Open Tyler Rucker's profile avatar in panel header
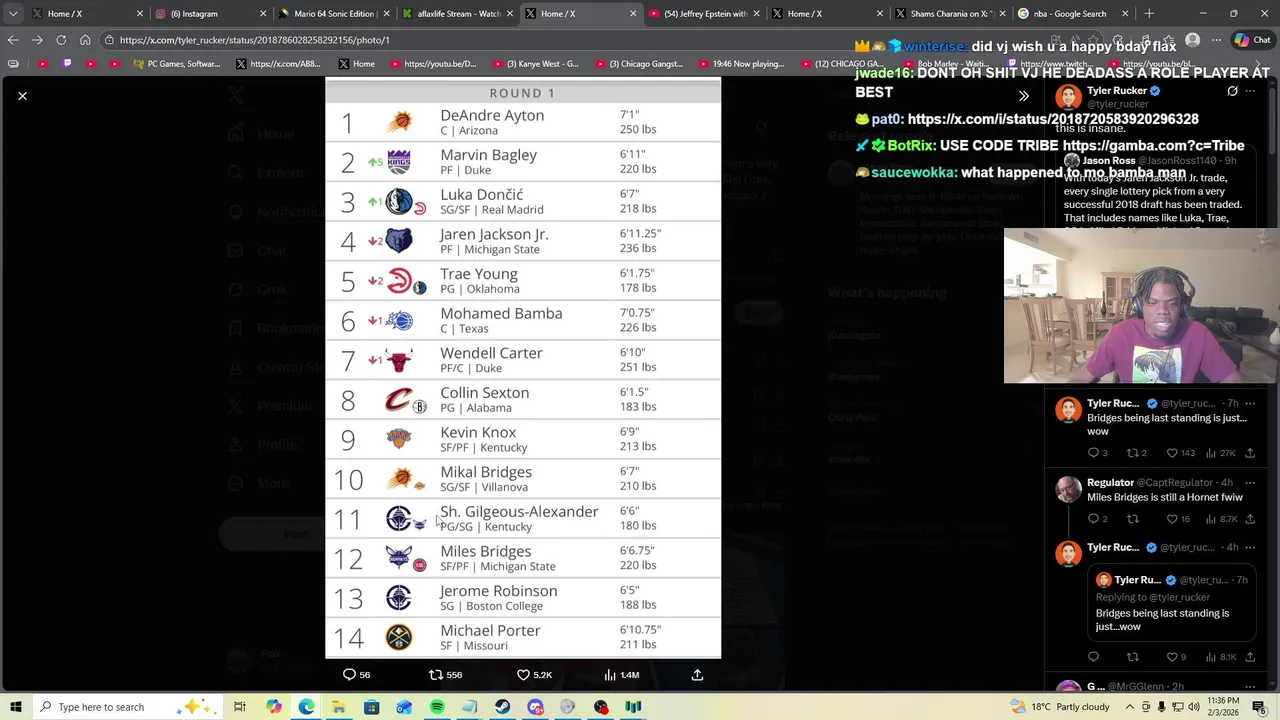Image resolution: width=1280 pixels, height=720 pixels. (x=1069, y=97)
